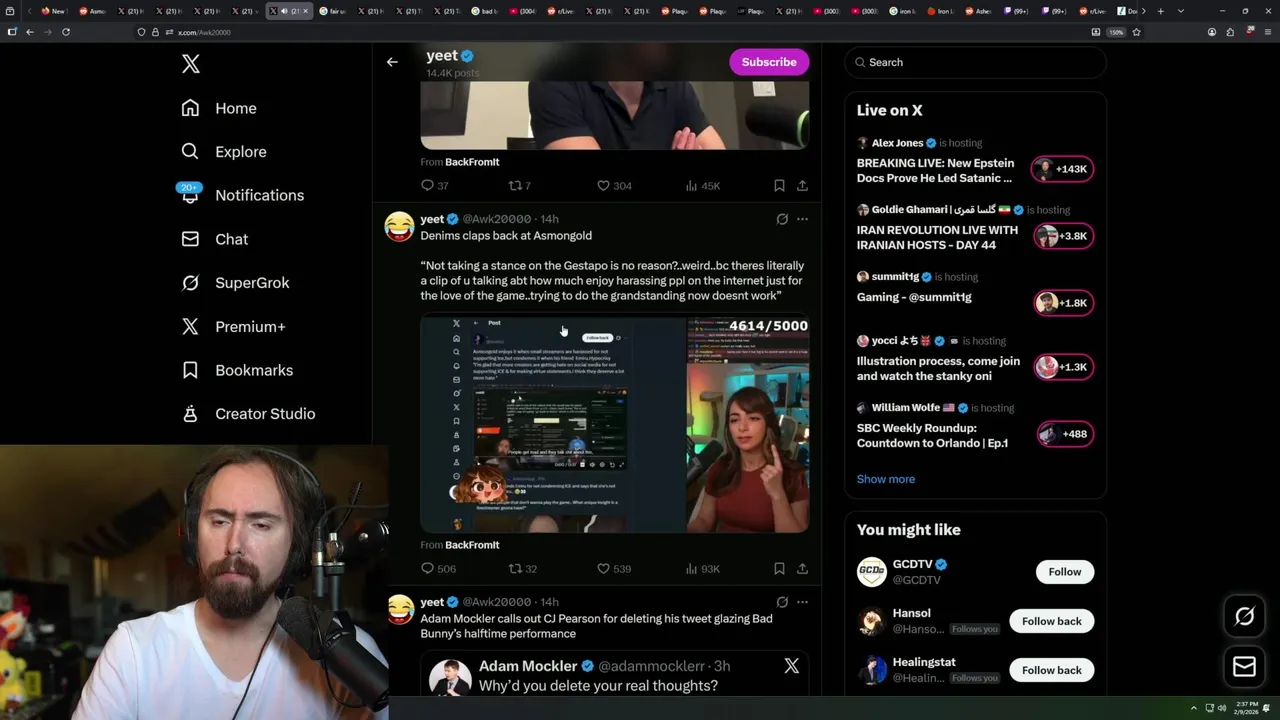The image size is (1280, 720).
Task: Open GCDTV profile avatar
Action: pyautogui.click(x=872, y=572)
